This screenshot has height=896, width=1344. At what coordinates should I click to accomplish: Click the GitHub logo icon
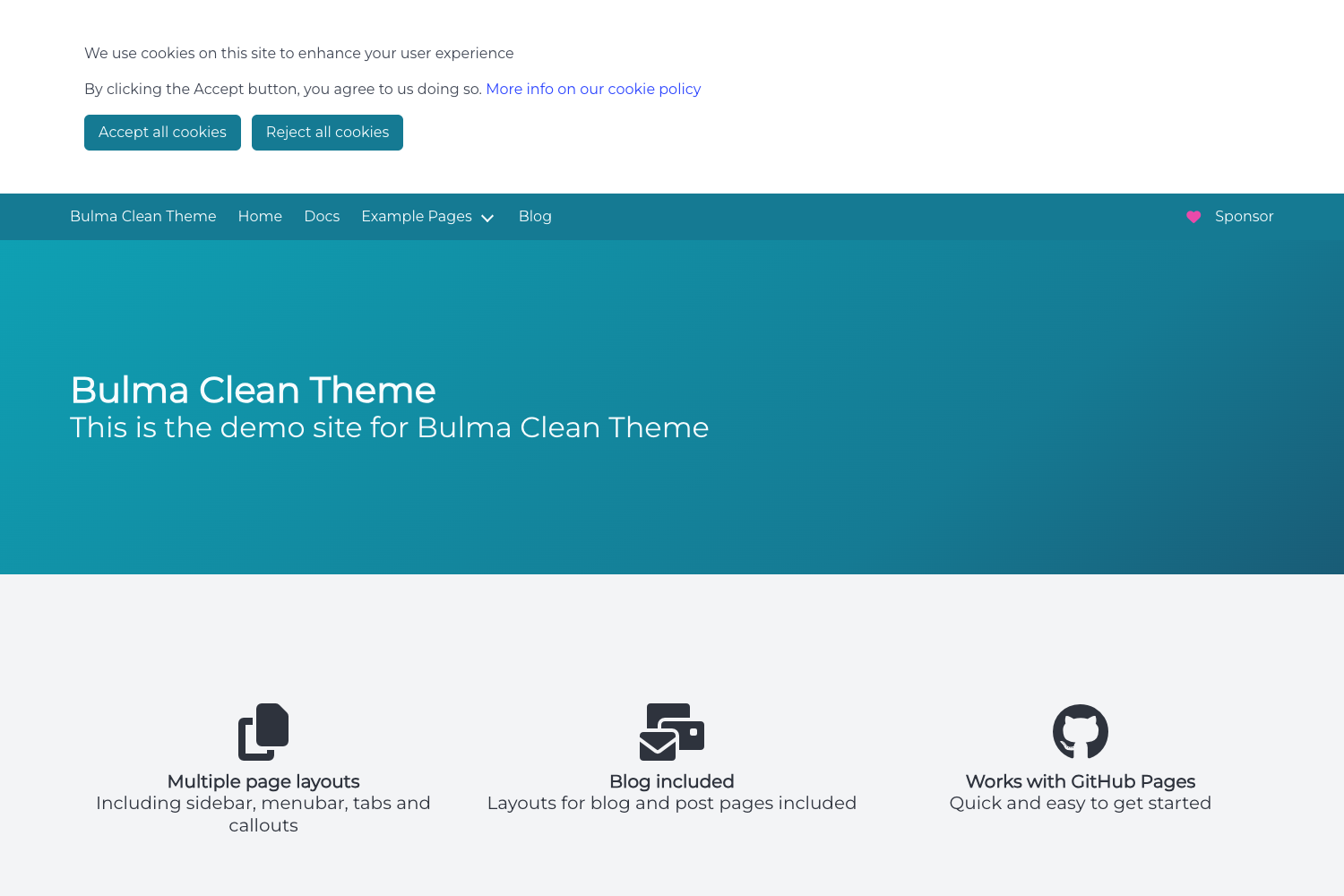click(x=1081, y=732)
